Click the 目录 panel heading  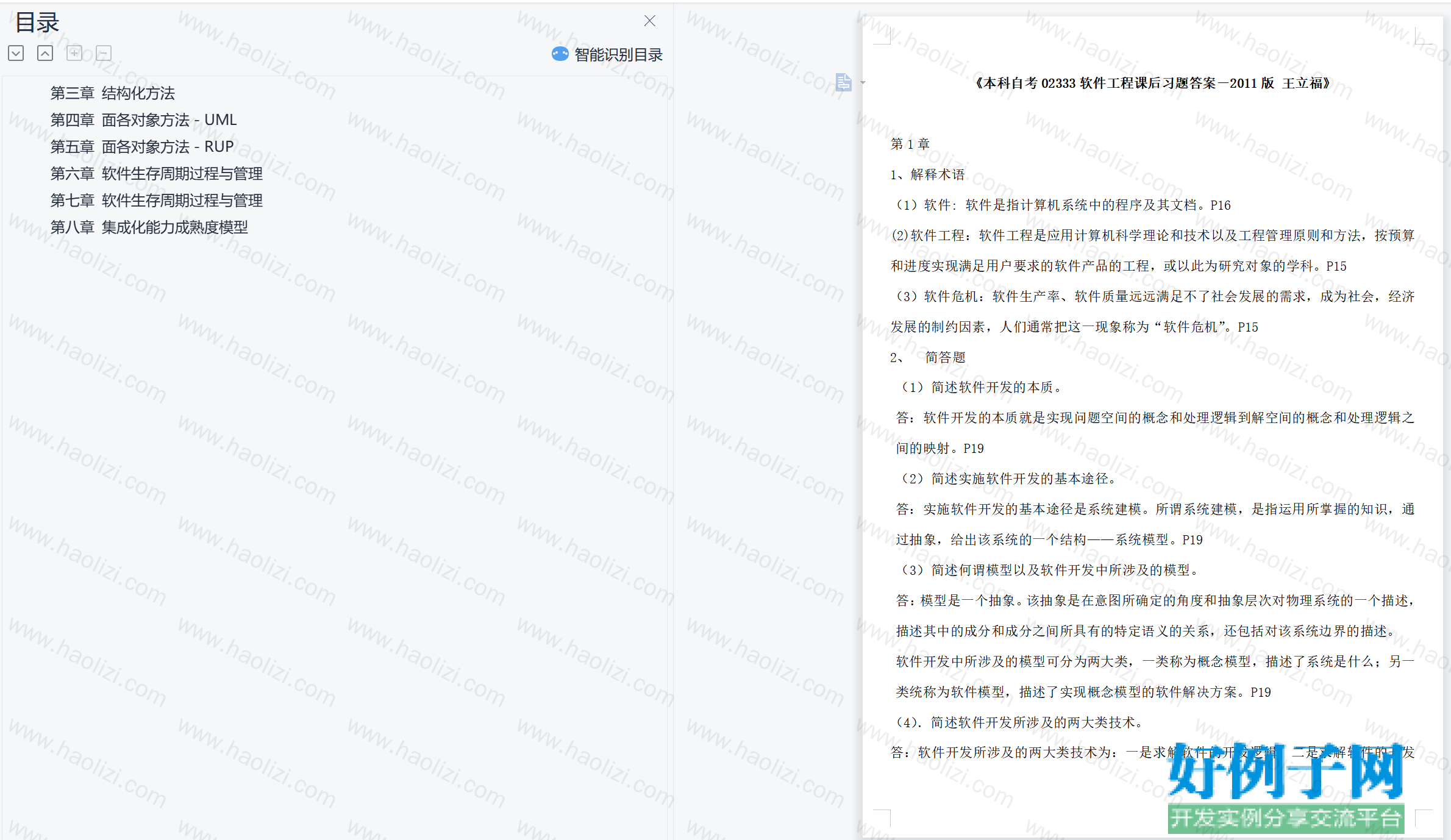(x=37, y=23)
